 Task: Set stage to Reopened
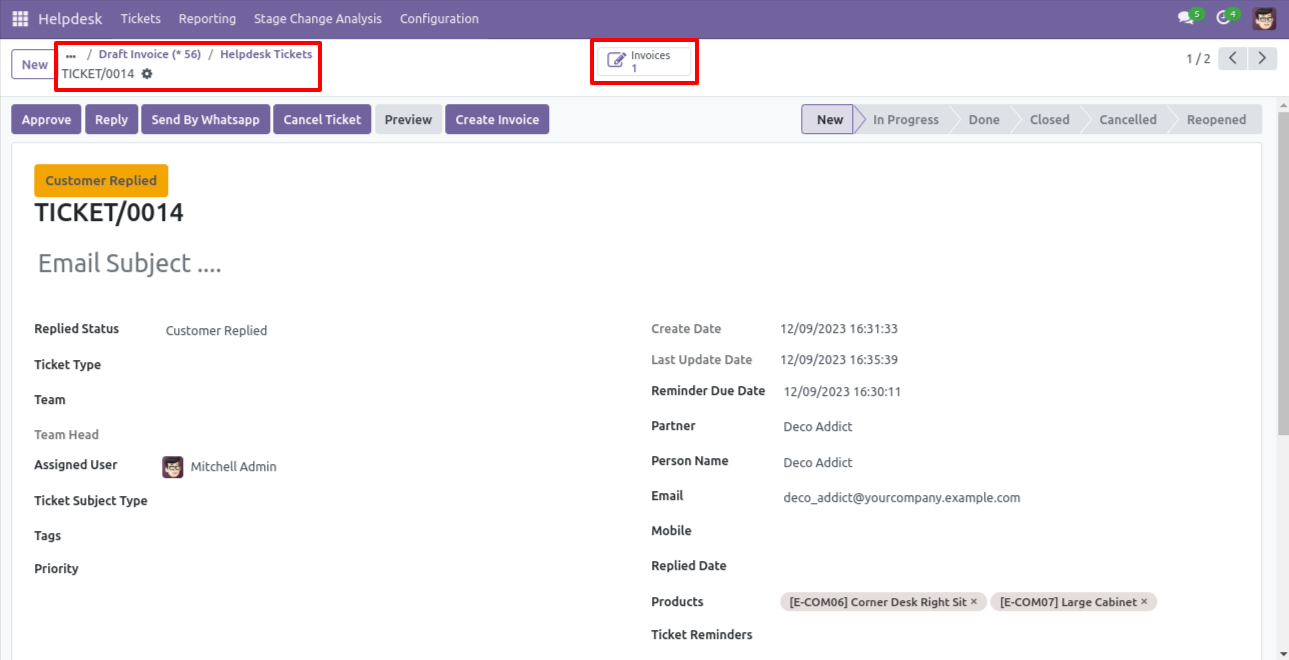point(1216,120)
